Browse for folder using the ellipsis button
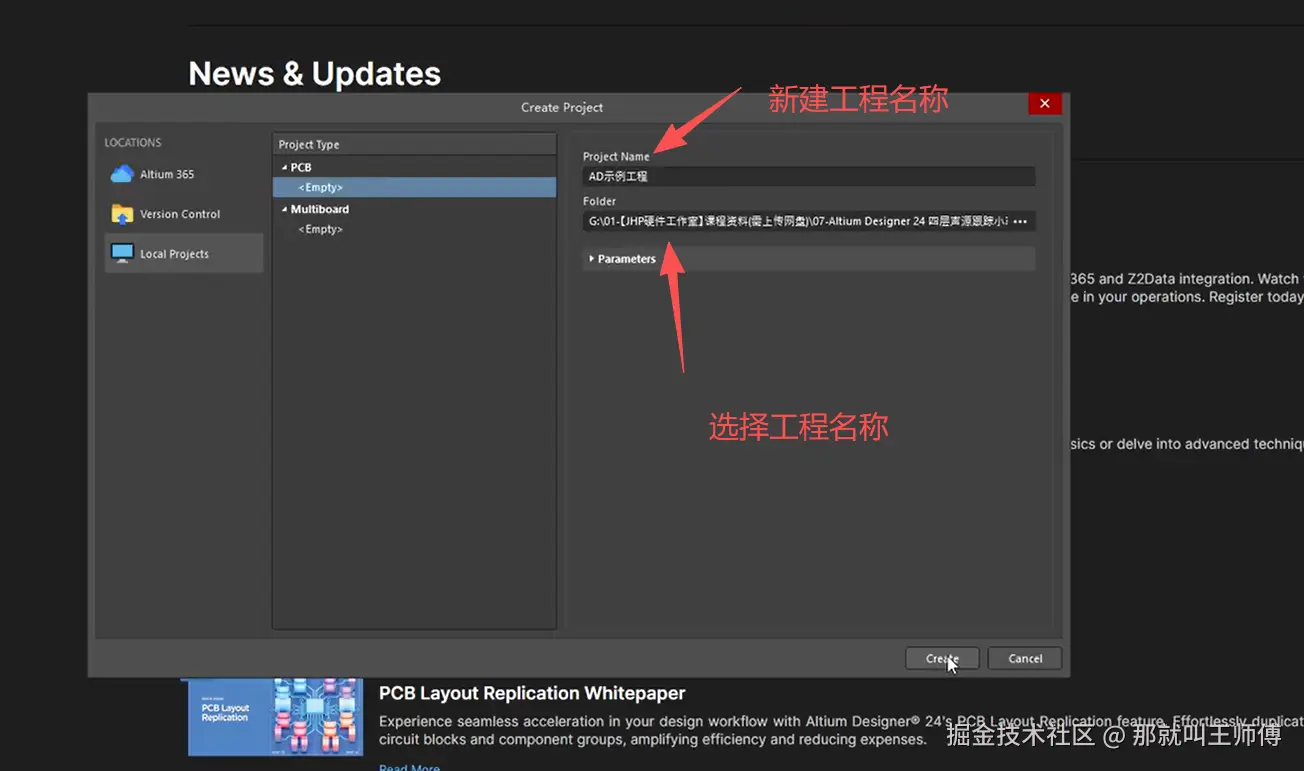Screen dimensions: 1304x771 (1020, 221)
